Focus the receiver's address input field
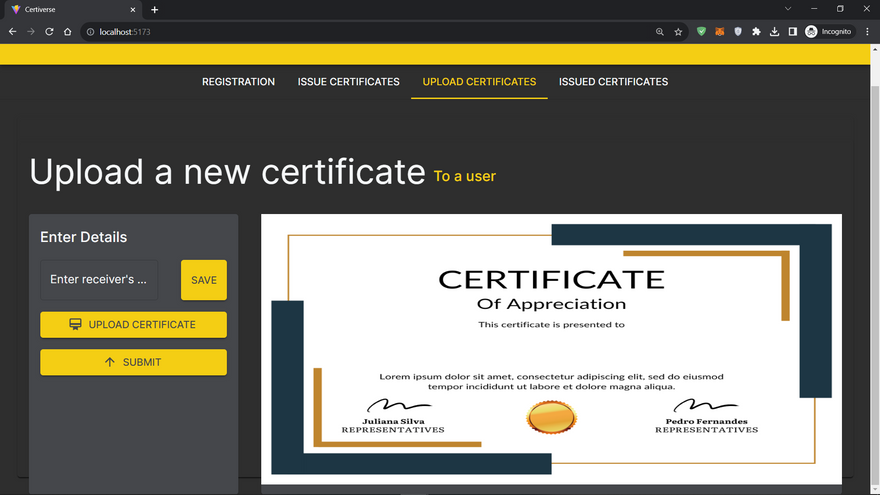 tap(100, 280)
